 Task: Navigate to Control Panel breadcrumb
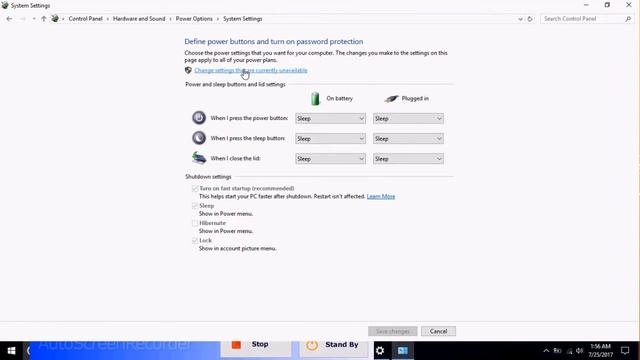[x=85, y=19]
